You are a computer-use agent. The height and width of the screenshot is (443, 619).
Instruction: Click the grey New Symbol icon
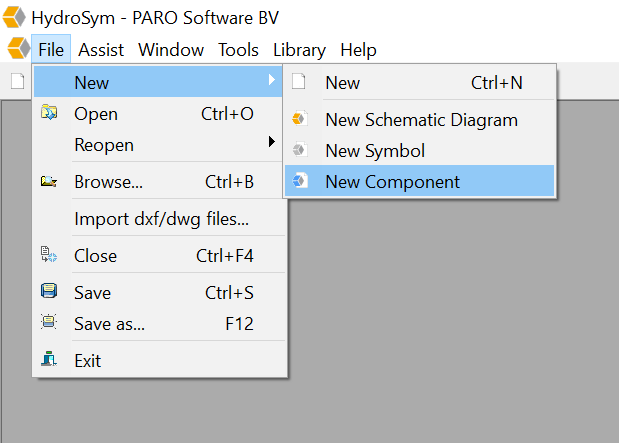[300, 149]
